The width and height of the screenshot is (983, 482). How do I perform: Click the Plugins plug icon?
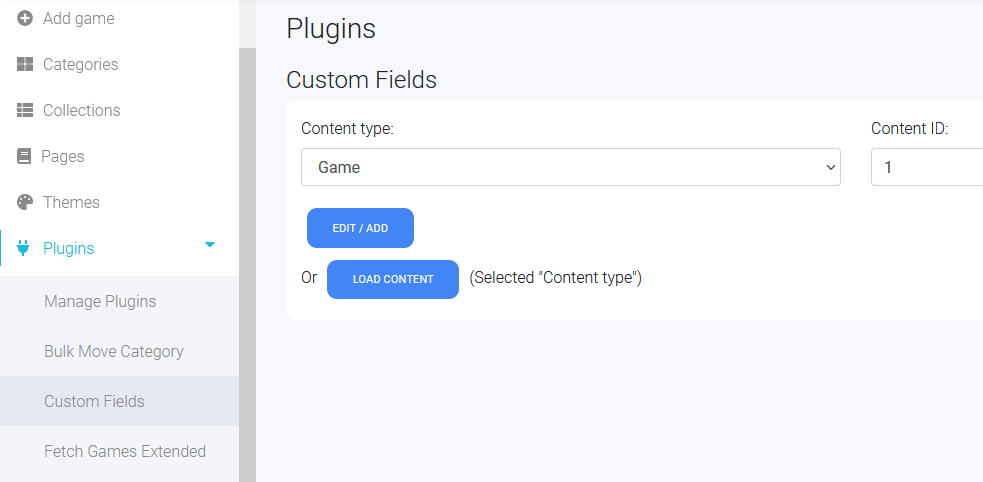tap(24, 249)
